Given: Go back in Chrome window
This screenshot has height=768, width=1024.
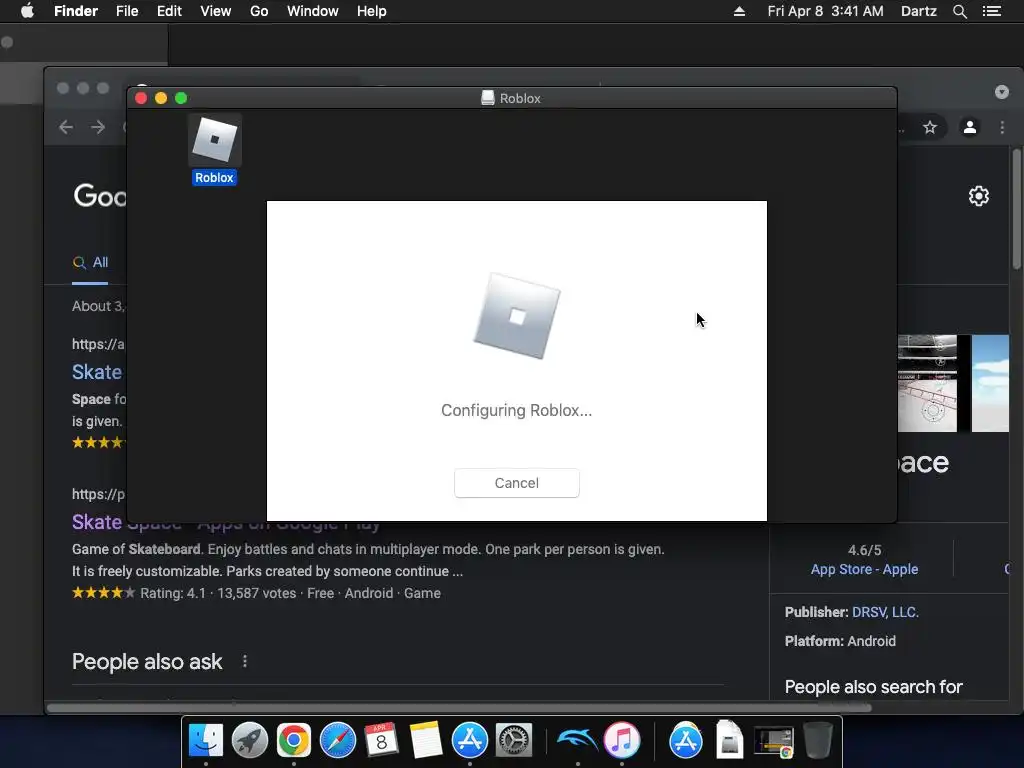Looking at the screenshot, I should (x=66, y=127).
